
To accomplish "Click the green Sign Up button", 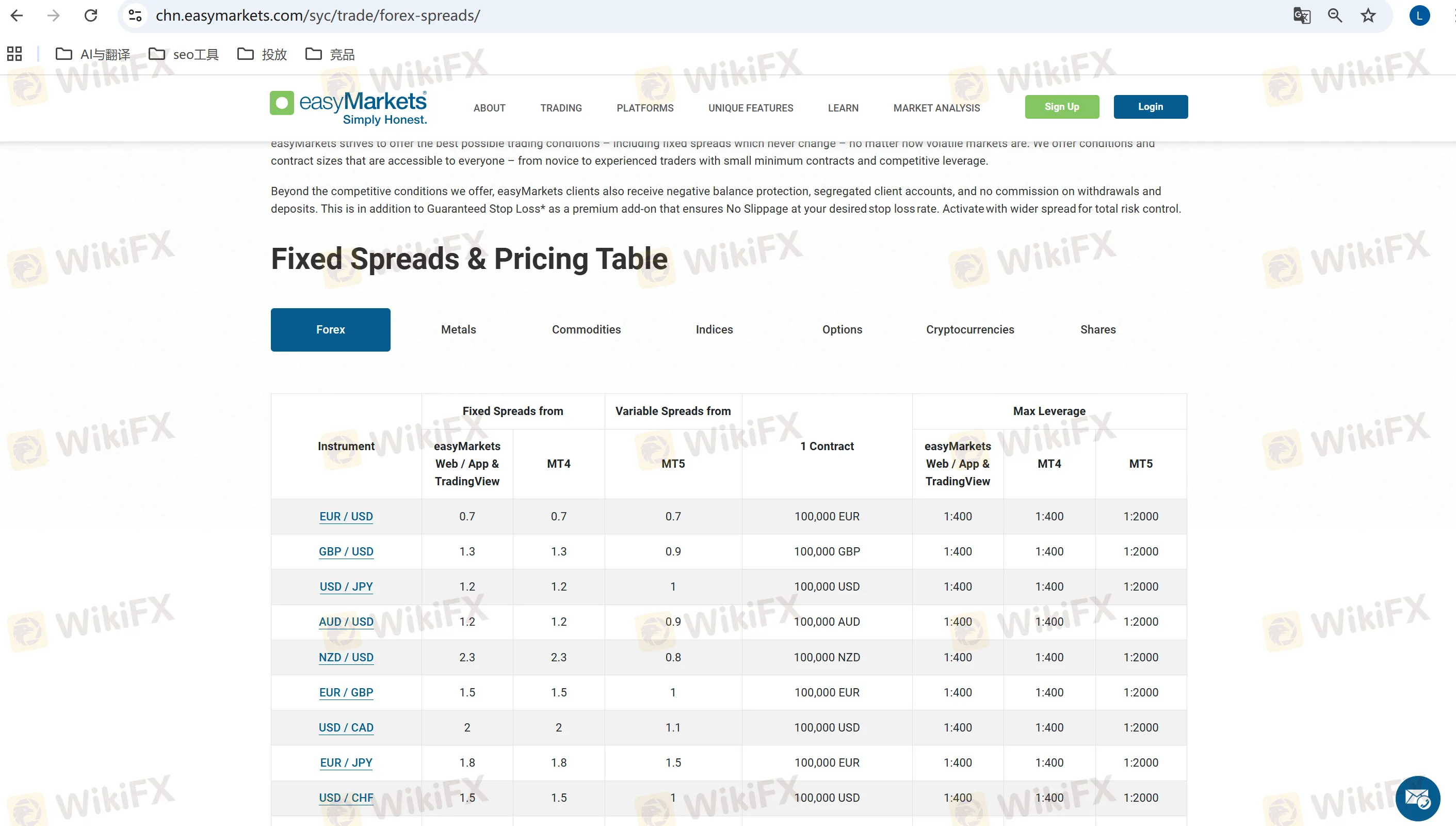I will pos(1062,107).
